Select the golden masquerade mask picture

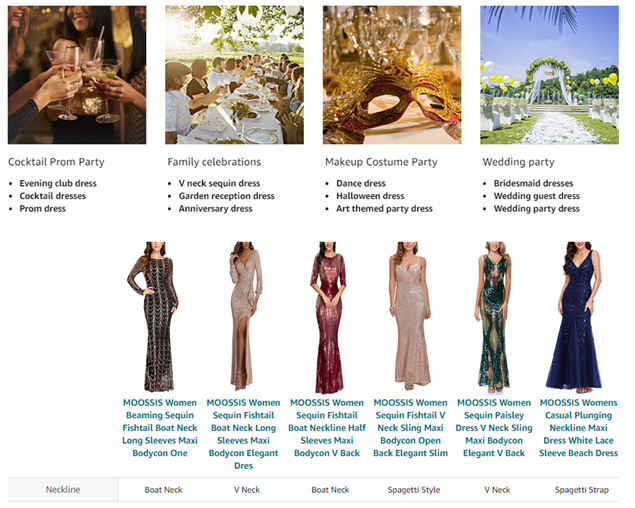pyautogui.click(x=392, y=75)
